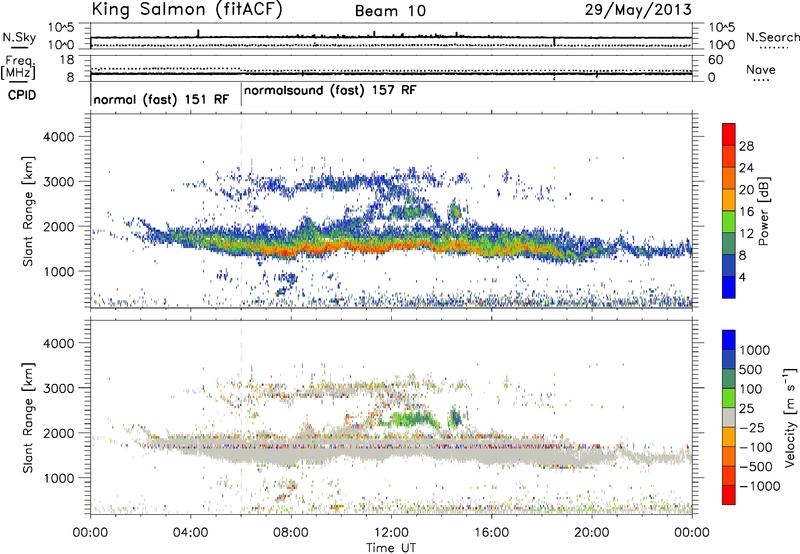Click the 'N.Sky' legend label
The height and width of the screenshot is (554, 800).
(x=19, y=37)
